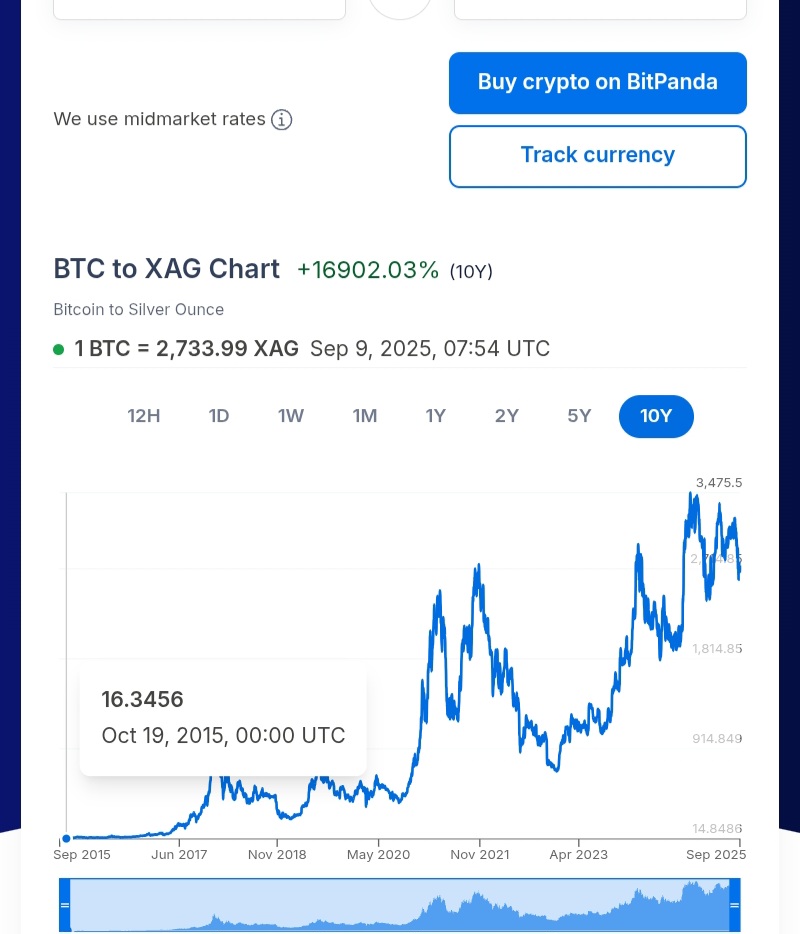Click the Track currency button
This screenshot has width=800, height=934.
pyautogui.click(x=597, y=156)
